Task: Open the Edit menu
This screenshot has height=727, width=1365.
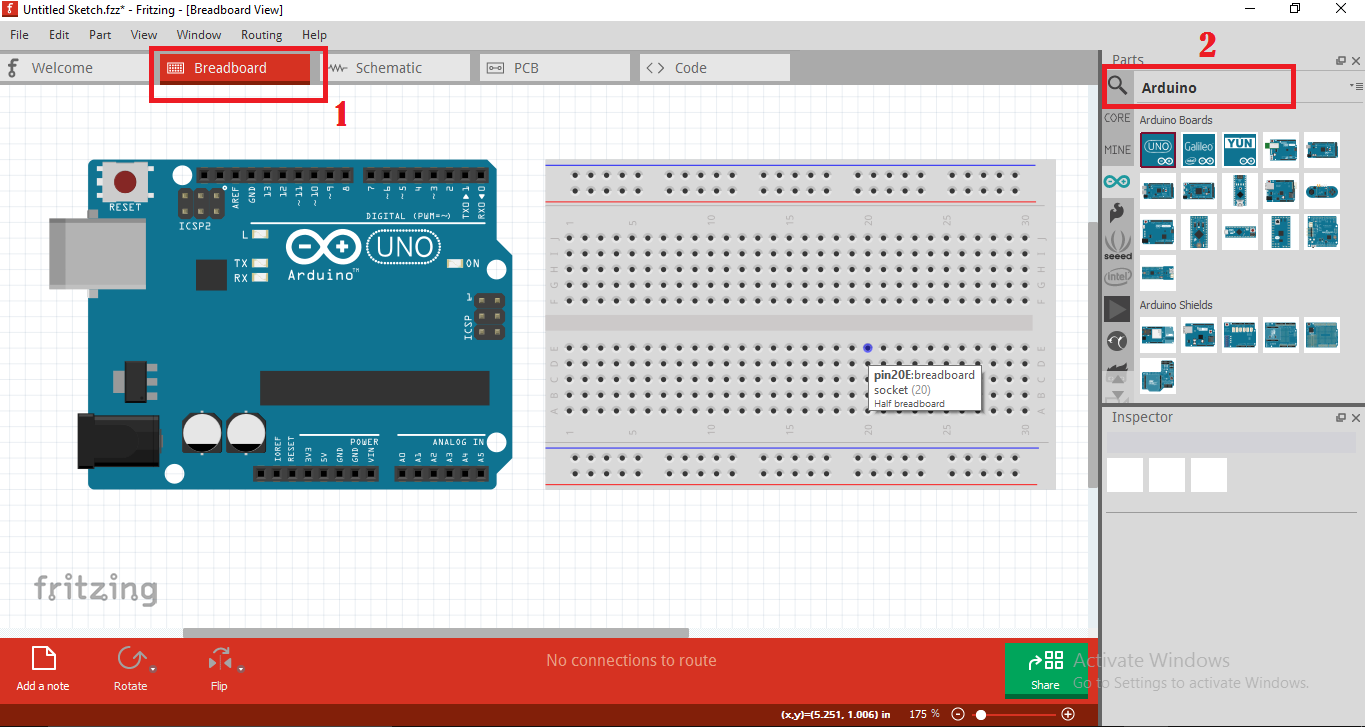Action: (x=59, y=35)
